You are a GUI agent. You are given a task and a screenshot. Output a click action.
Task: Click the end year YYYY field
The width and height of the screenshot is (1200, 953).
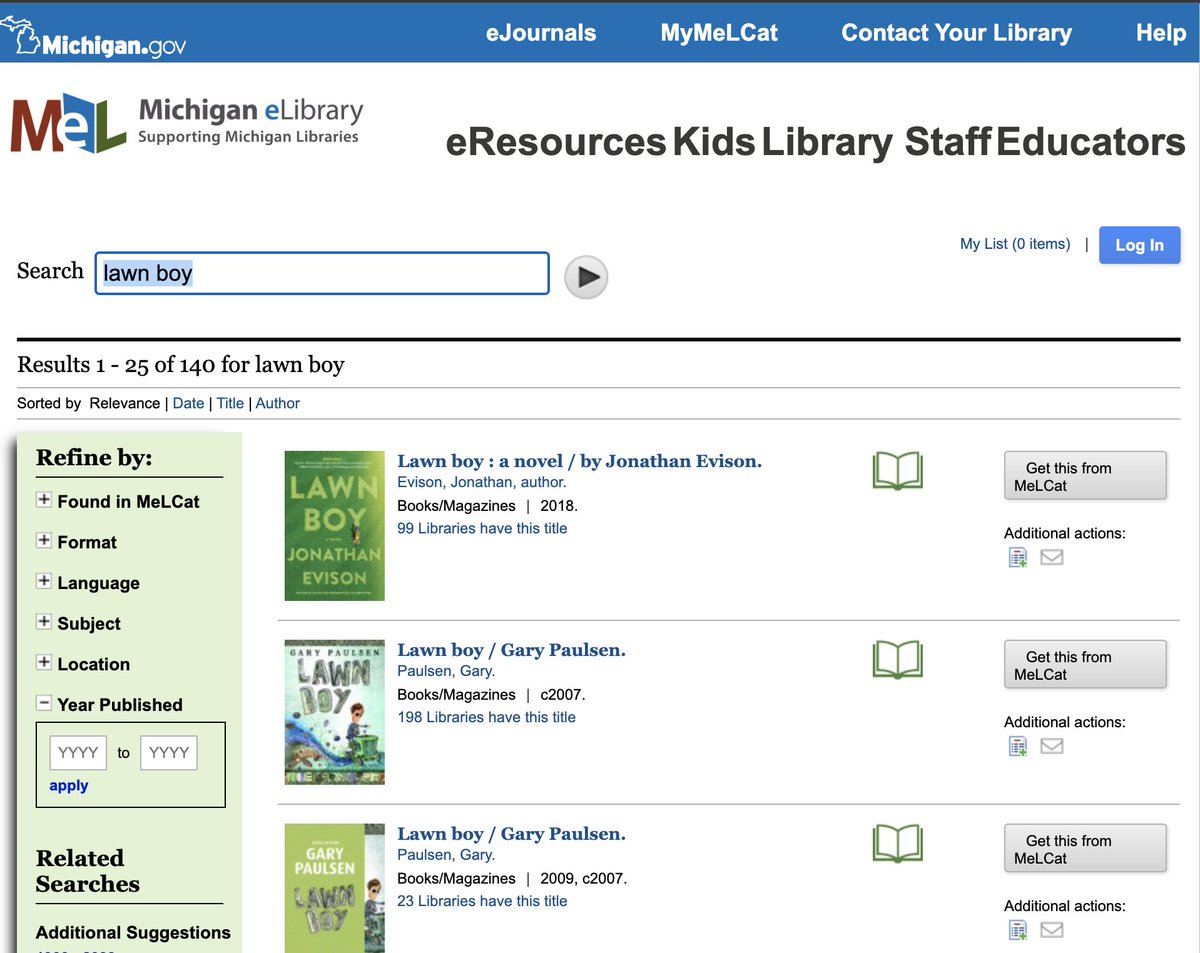coord(169,753)
